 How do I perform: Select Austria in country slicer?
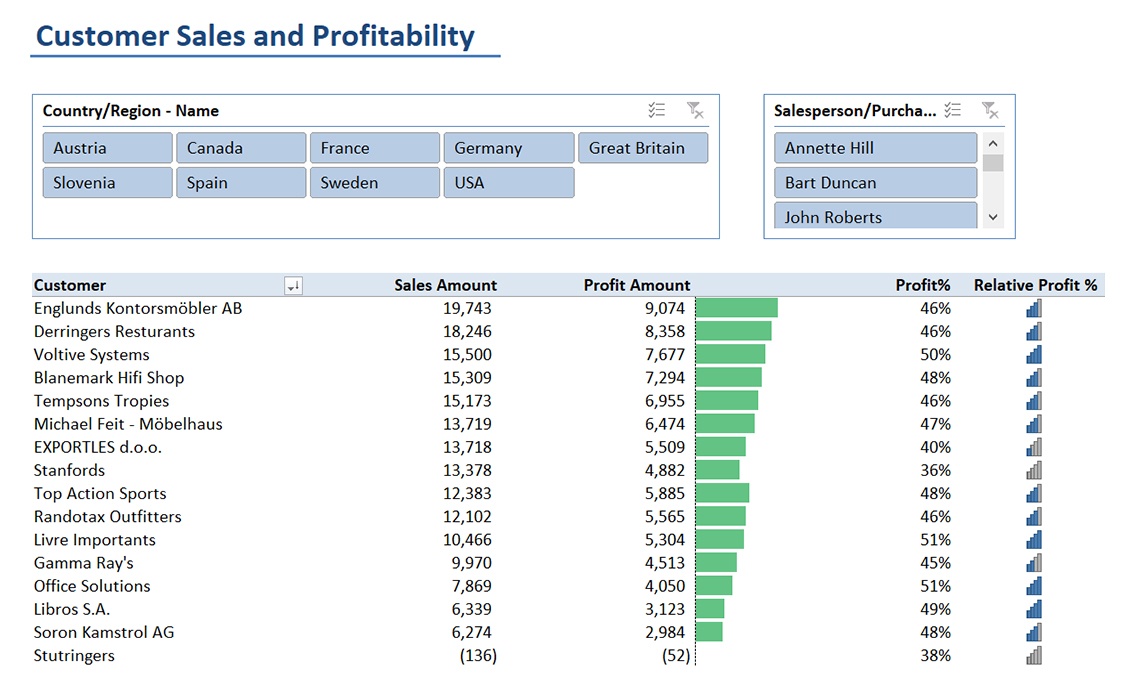coord(108,148)
